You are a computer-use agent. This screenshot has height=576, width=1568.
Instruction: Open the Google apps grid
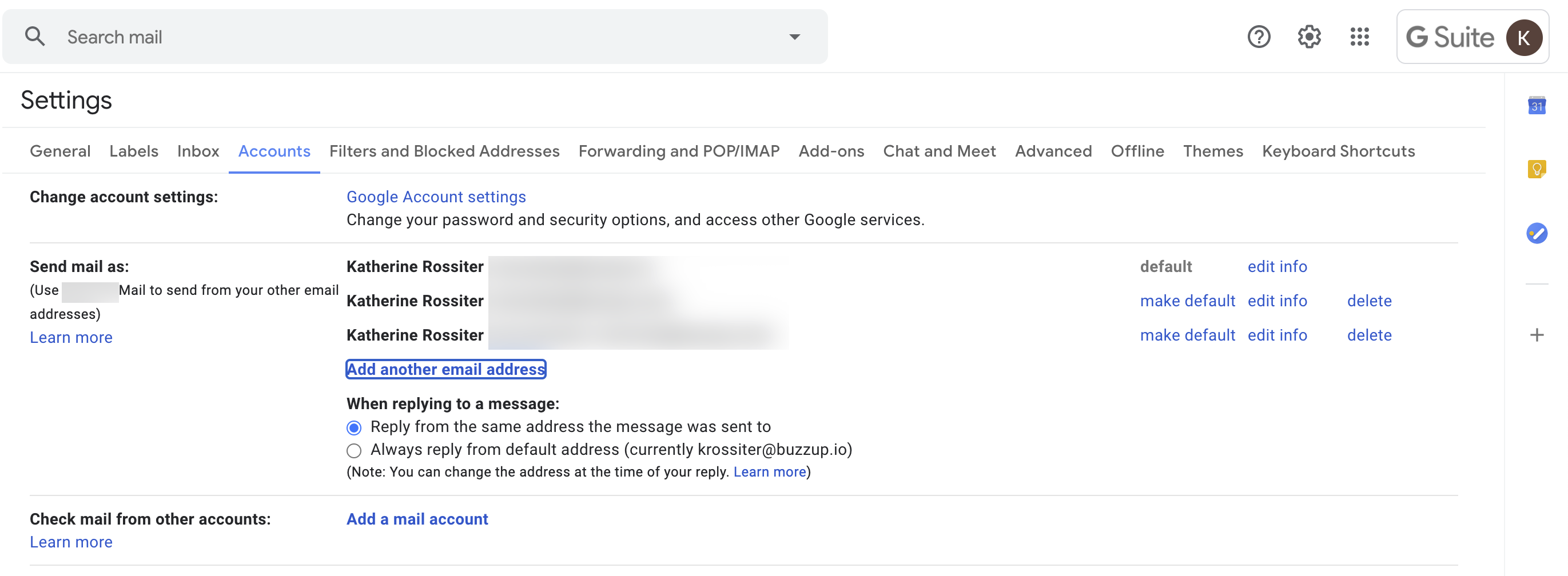(x=1359, y=37)
